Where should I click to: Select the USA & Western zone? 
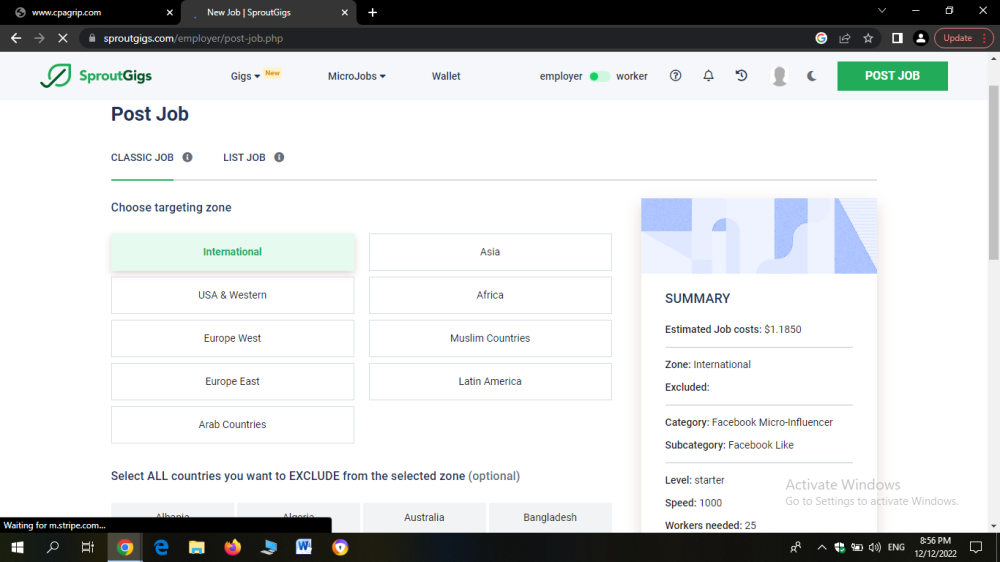[232, 295]
